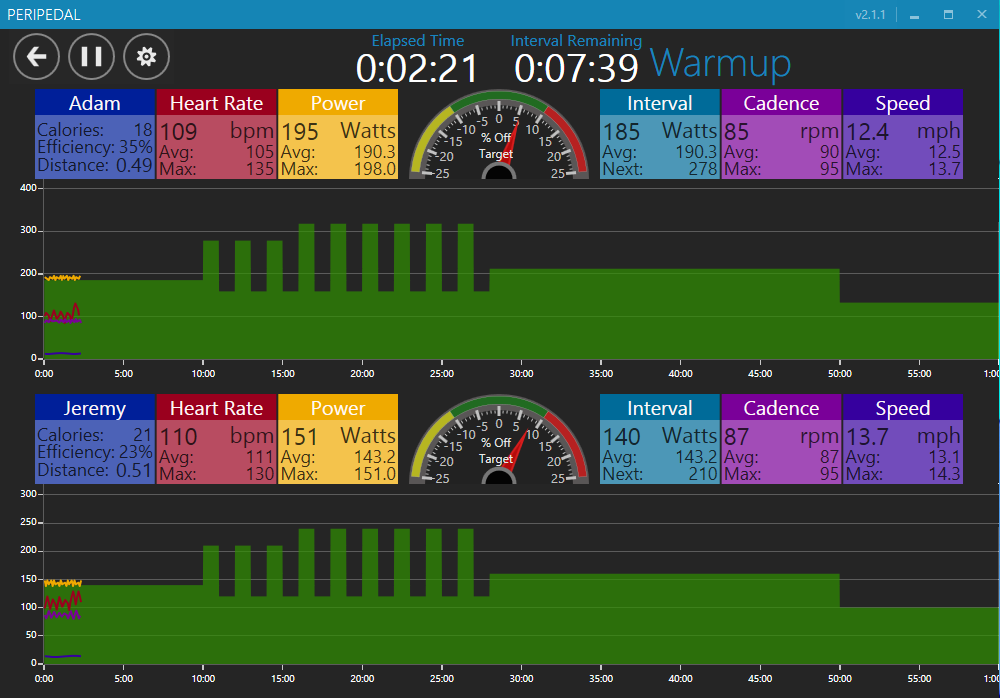The height and width of the screenshot is (698, 1000).
Task: Click Jeremy's Speed tile header
Action: (902, 408)
